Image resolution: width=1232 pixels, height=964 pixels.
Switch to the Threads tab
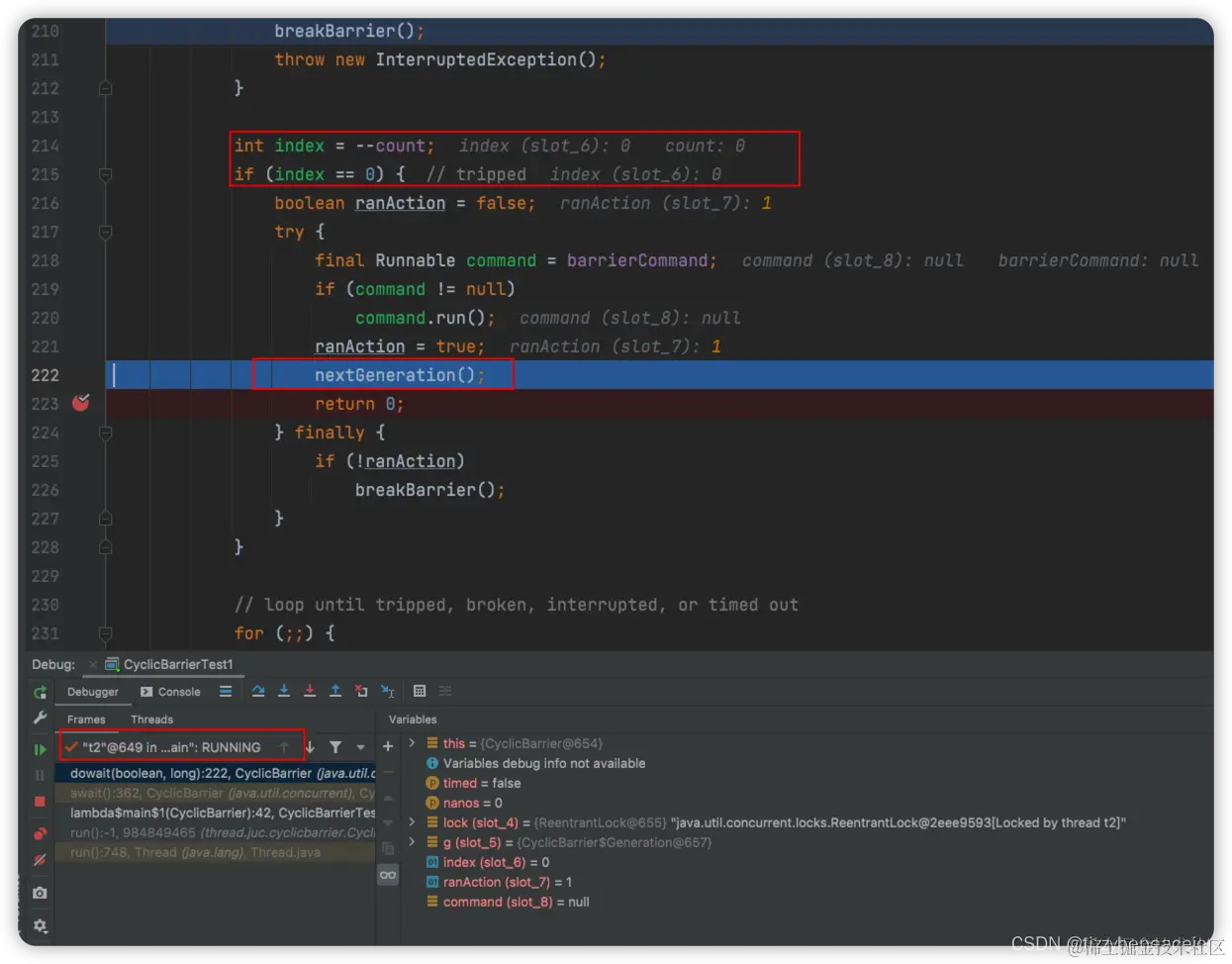pos(151,720)
